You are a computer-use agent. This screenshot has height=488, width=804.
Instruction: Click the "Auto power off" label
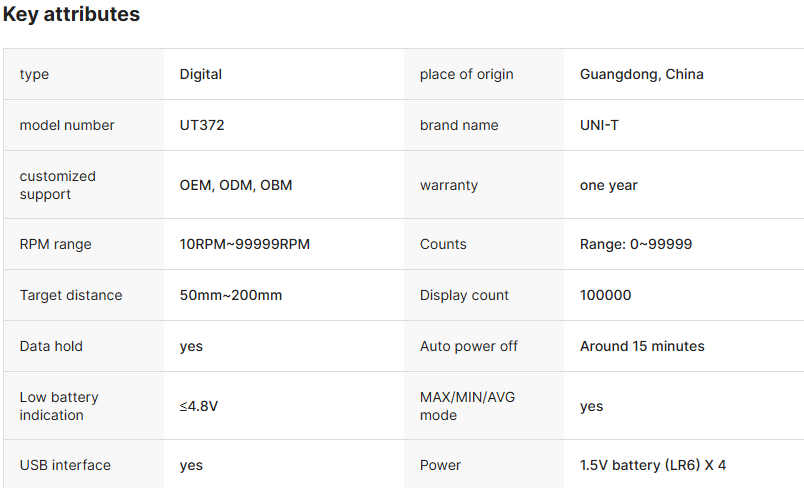pos(469,346)
